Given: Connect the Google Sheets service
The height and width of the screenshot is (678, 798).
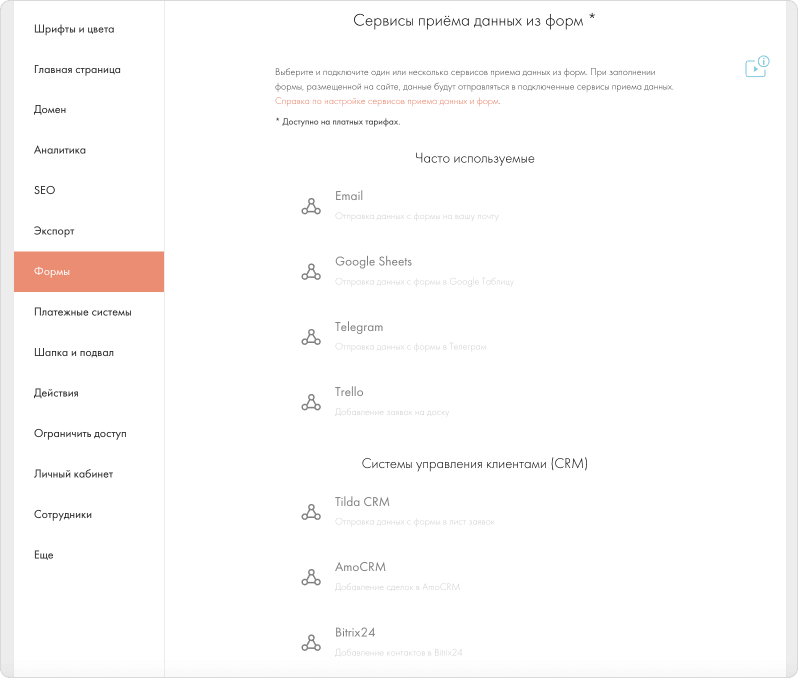Looking at the screenshot, I should coord(373,262).
